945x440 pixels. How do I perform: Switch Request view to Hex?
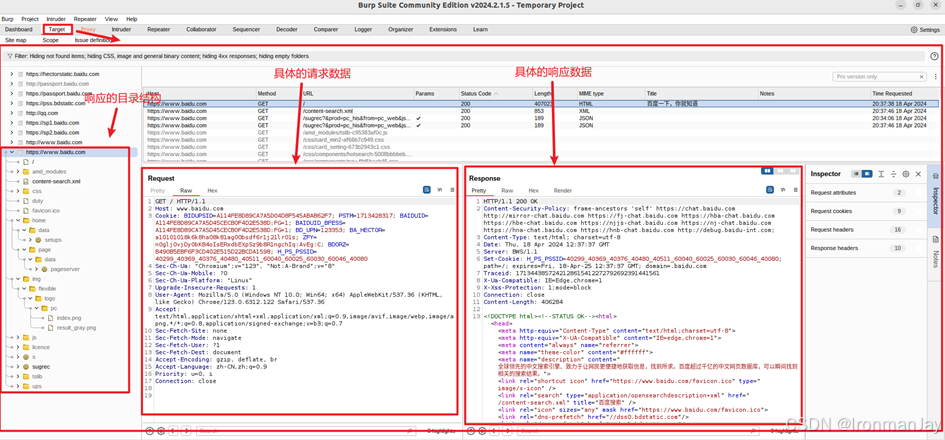coord(212,190)
